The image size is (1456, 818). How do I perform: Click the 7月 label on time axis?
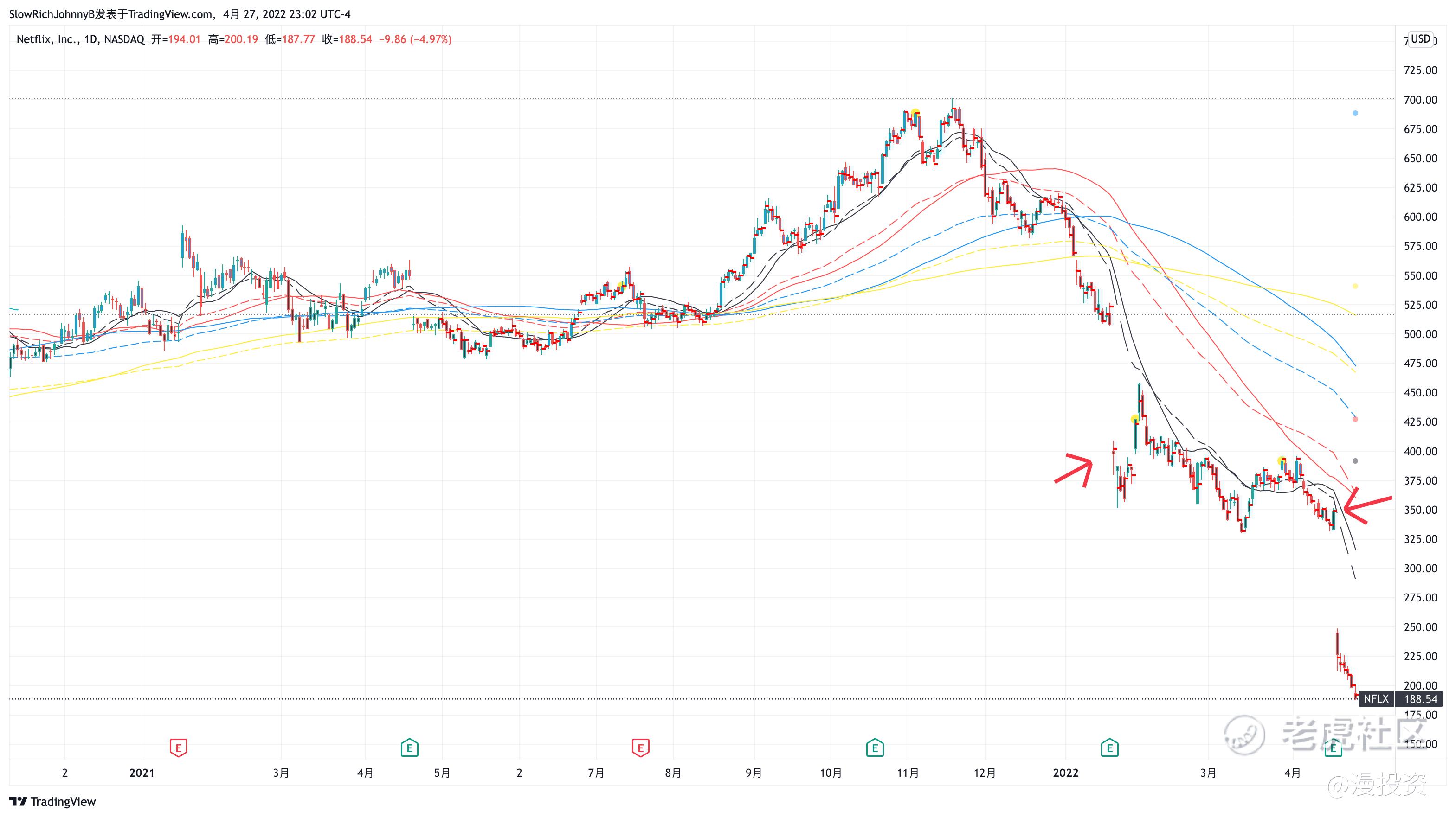tap(596, 773)
